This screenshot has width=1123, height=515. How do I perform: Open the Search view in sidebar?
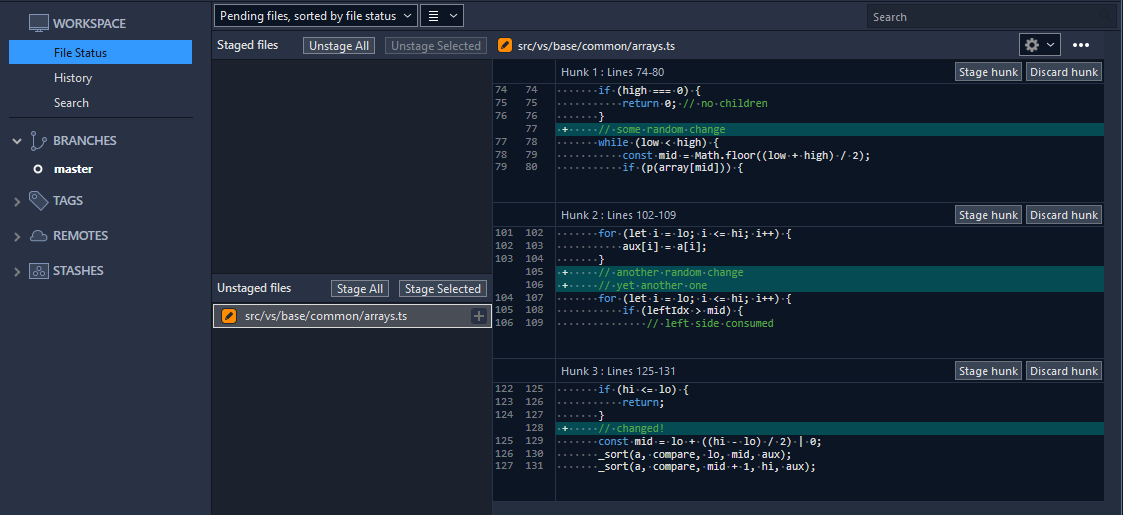(x=71, y=102)
